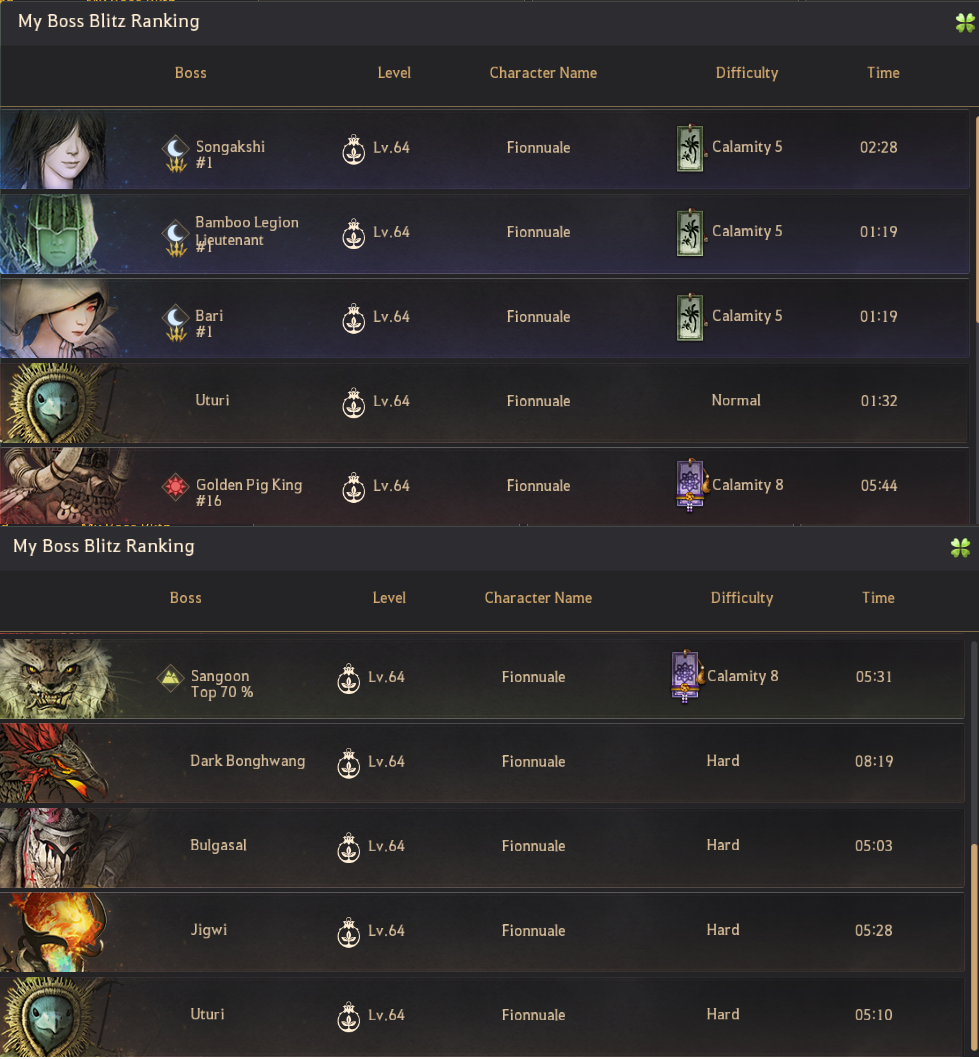Screen dimensions: 979x1059
Task: Click the red sun rank icon beside Golden Pig King
Action: 176,486
